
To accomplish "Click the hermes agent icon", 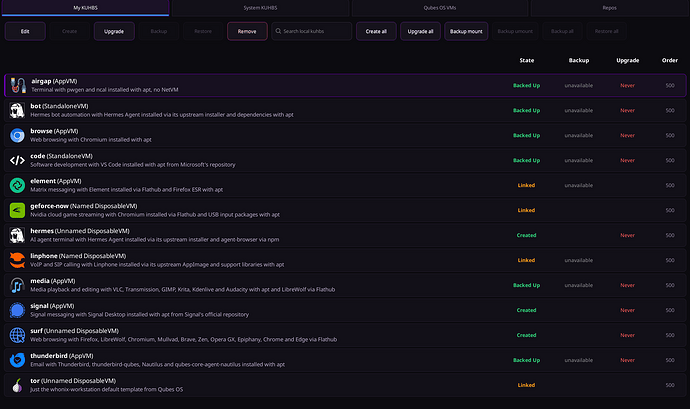I will pos(17,235).
